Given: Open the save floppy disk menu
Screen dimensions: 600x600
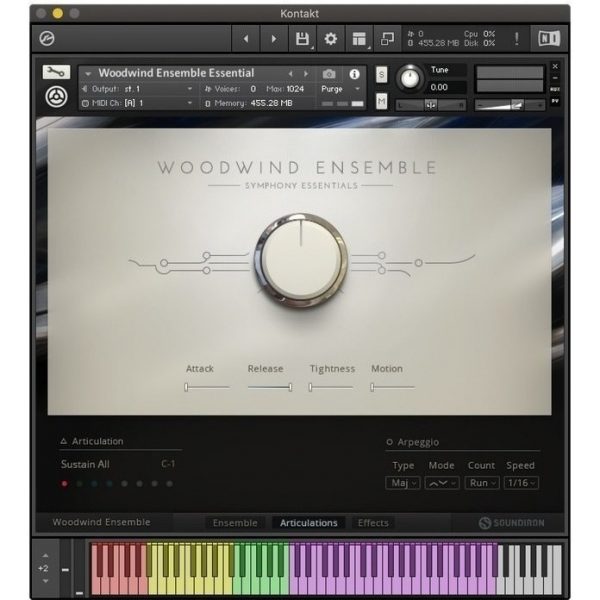Looking at the screenshot, I should point(302,39).
